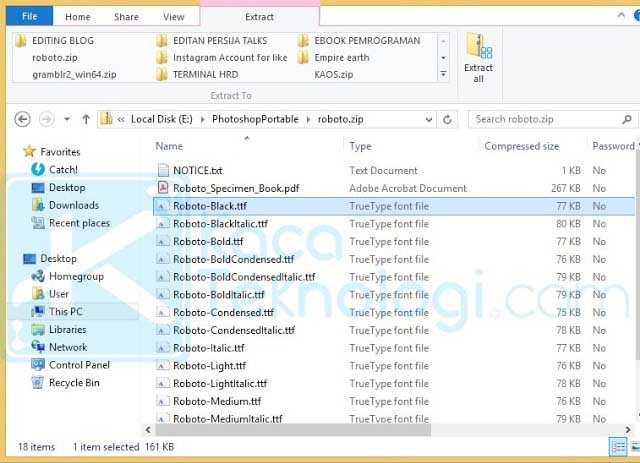Image resolution: width=640 pixels, height=463 pixels.
Task: Click the Up one level arrow
Action: pyautogui.click(x=86, y=119)
